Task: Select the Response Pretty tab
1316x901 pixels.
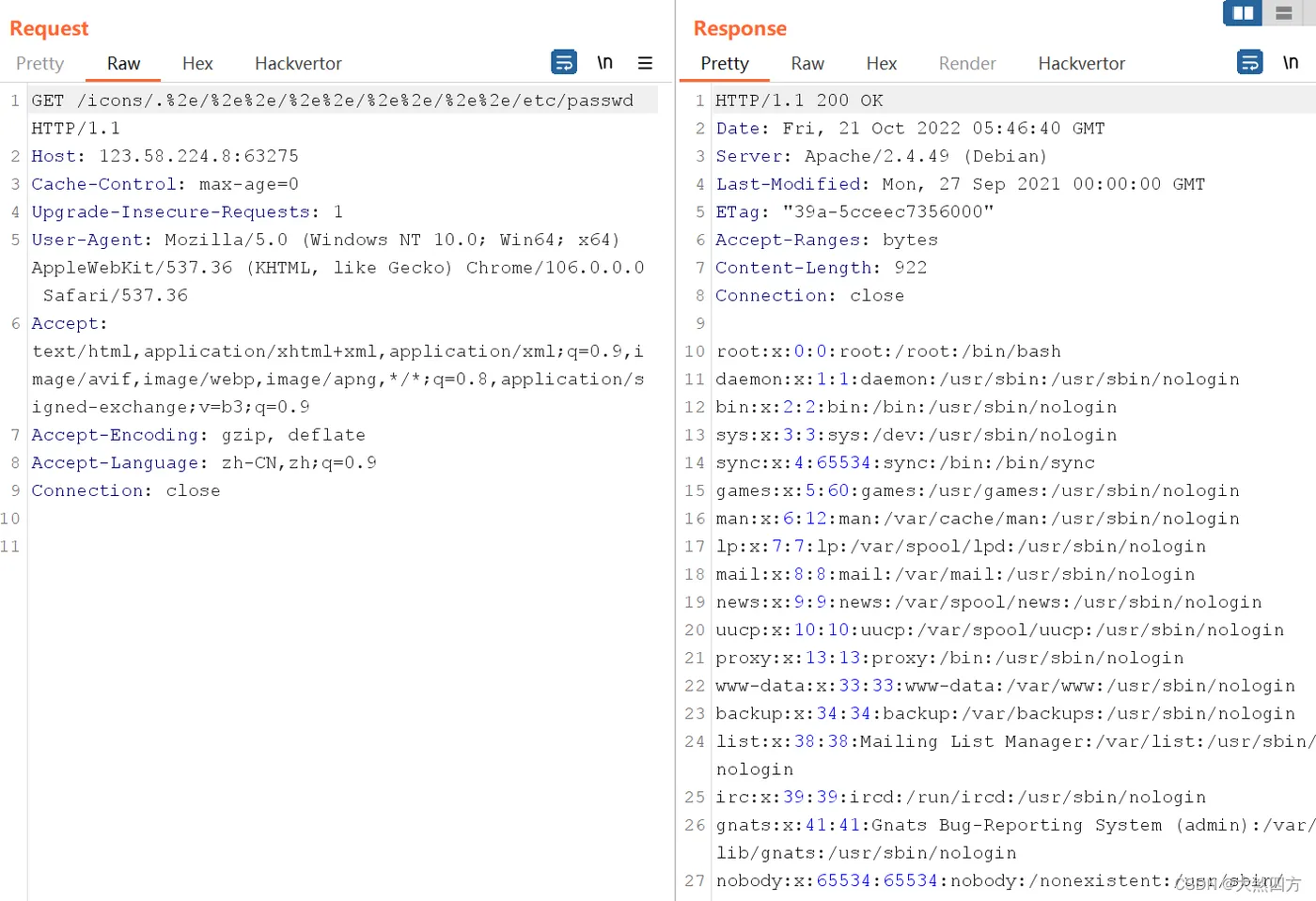Action: [x=725, y=64]
